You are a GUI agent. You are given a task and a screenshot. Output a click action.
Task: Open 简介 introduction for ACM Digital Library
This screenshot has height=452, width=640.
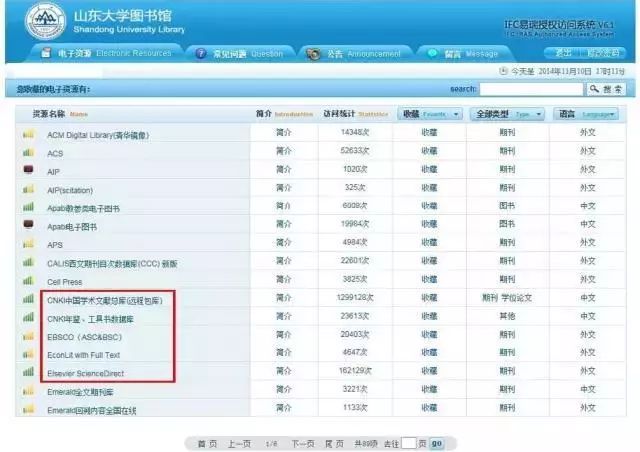284,132
